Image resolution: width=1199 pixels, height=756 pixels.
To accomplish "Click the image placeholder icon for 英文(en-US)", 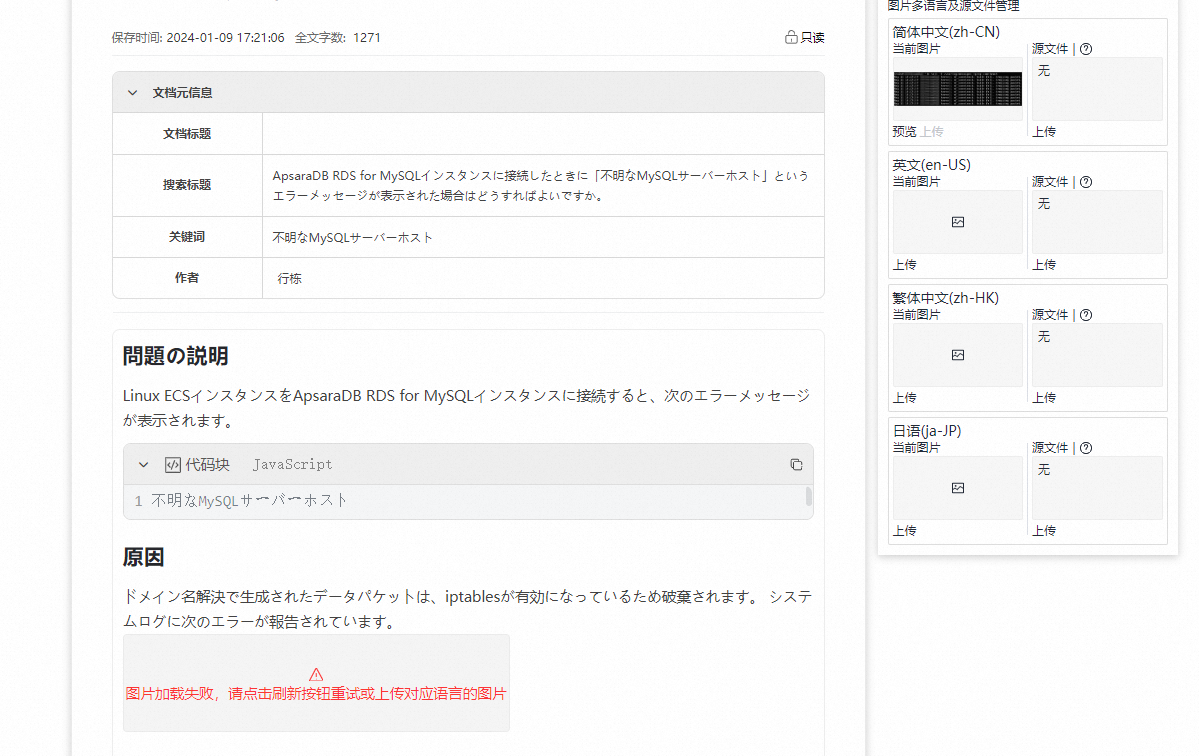I will point(957,221).
